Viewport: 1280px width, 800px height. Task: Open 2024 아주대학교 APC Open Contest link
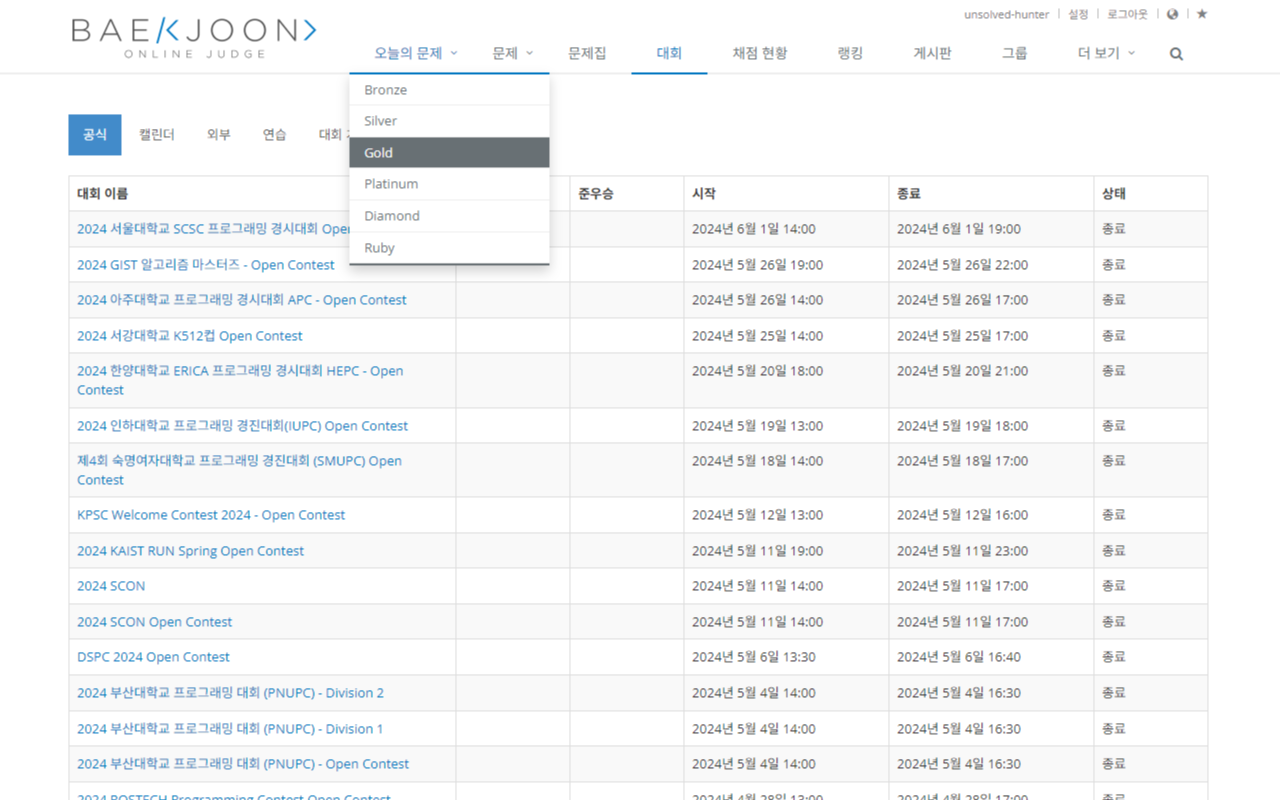pos(242,300)
